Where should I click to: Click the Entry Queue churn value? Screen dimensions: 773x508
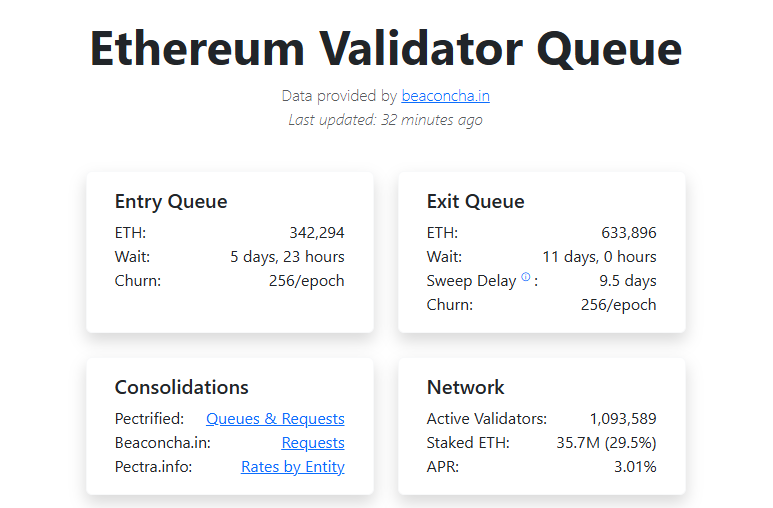tap(306, 281)
